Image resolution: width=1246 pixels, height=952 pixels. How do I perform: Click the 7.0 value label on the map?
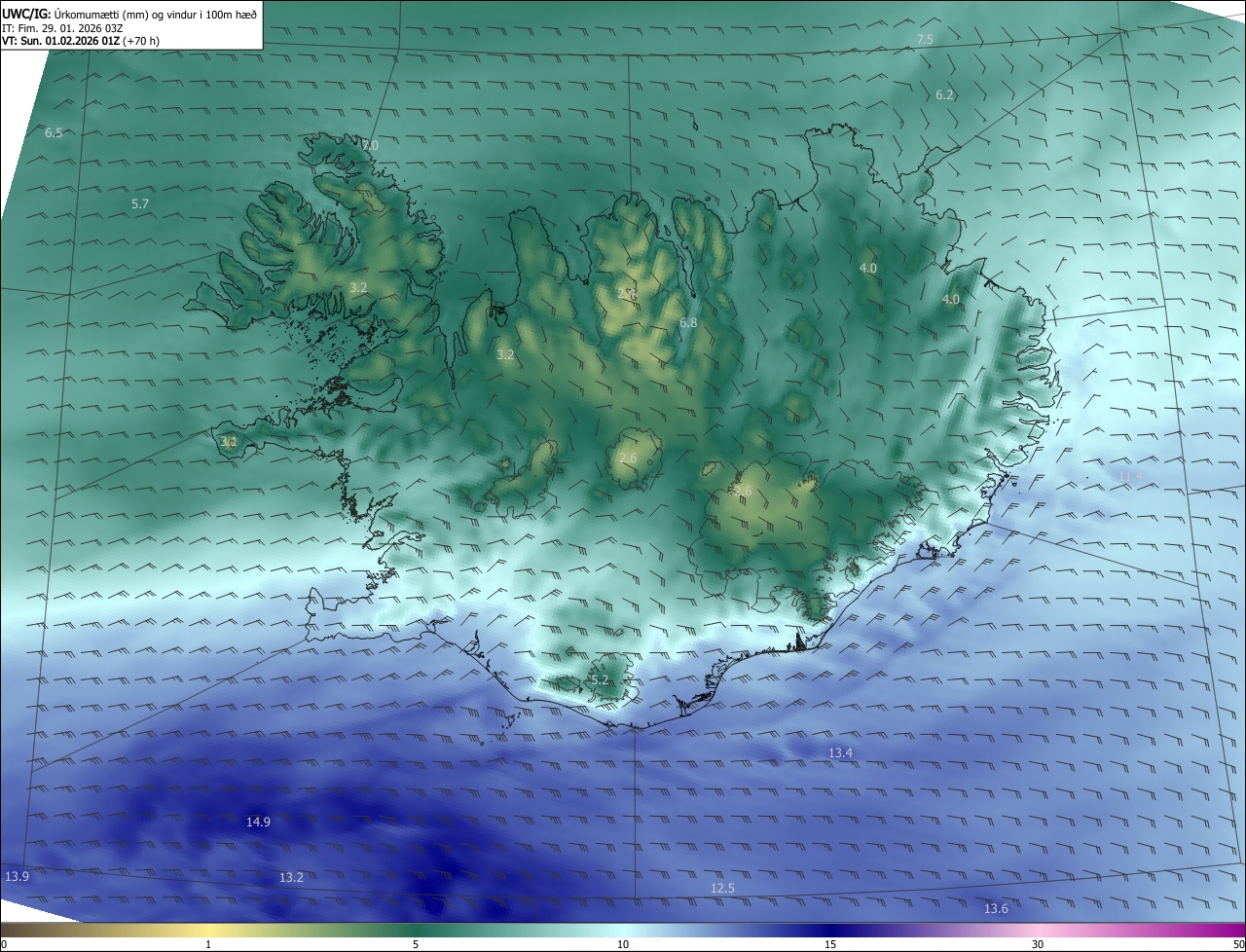[x=370, y=146]
